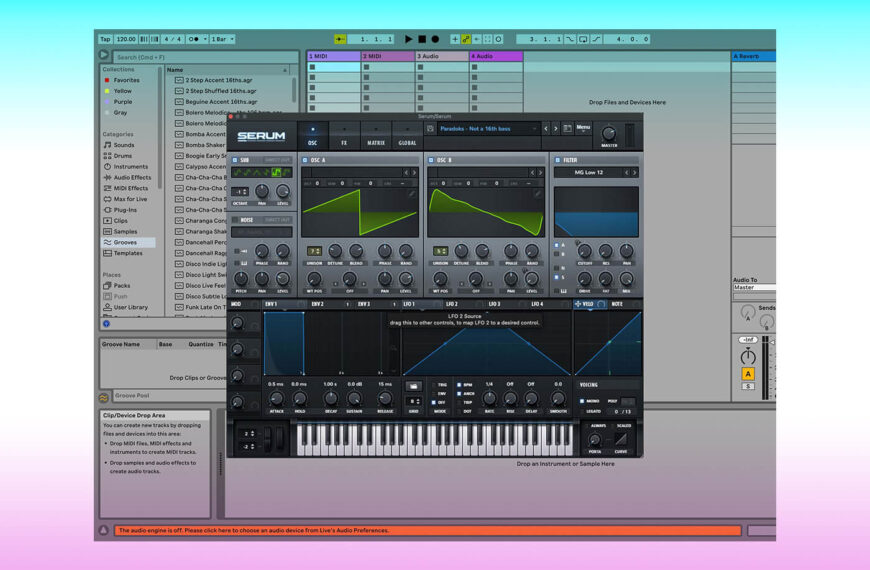Screen dimensions: 870x570
Task: Select the 1 MIDI track header
Action: pos(333,57)
